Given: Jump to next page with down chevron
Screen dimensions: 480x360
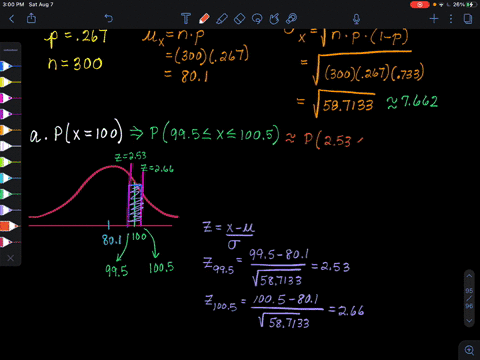Looking at the screenshot, I should click(469, 321).
